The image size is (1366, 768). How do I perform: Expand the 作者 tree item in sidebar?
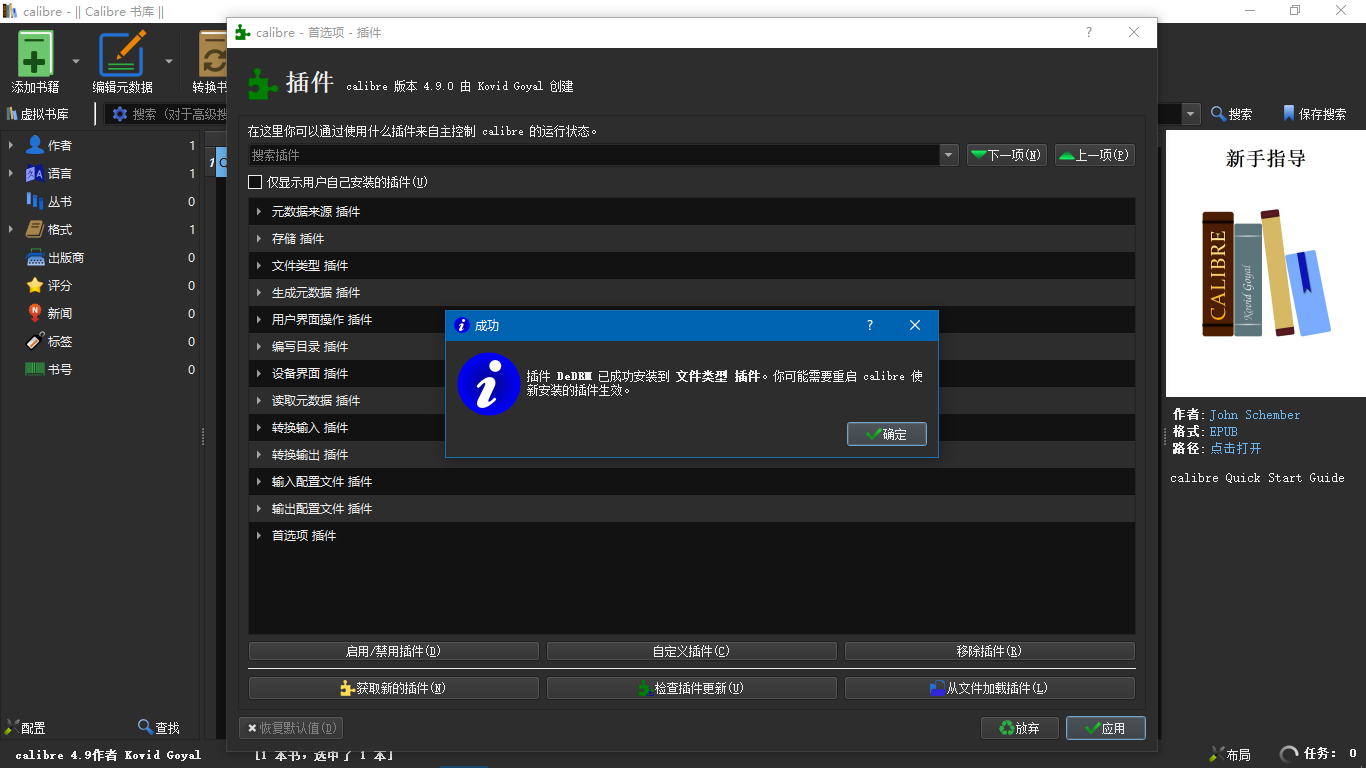click(x=11, y=146)
